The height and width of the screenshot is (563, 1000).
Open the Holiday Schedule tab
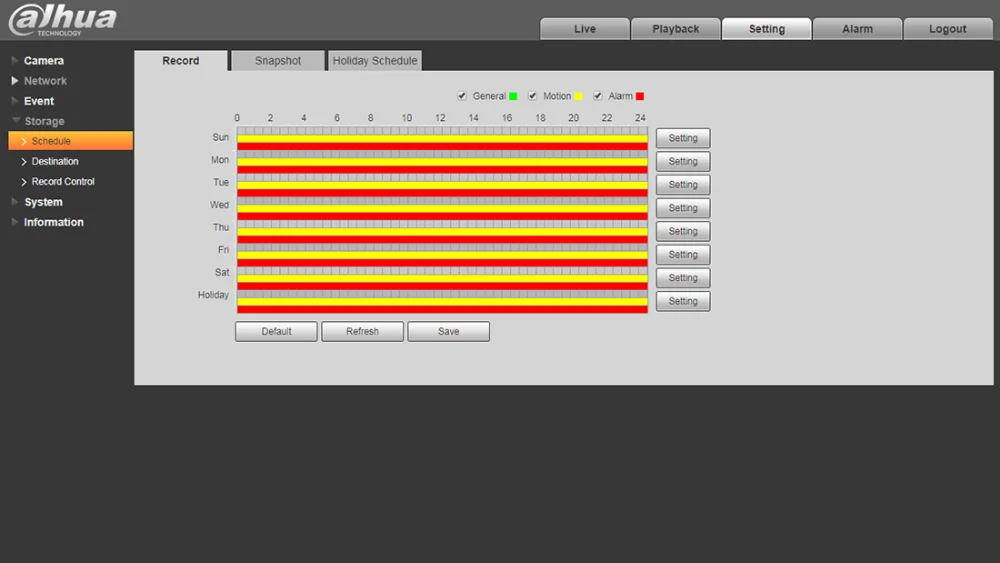pyautogui.click(x=375, y=61)
